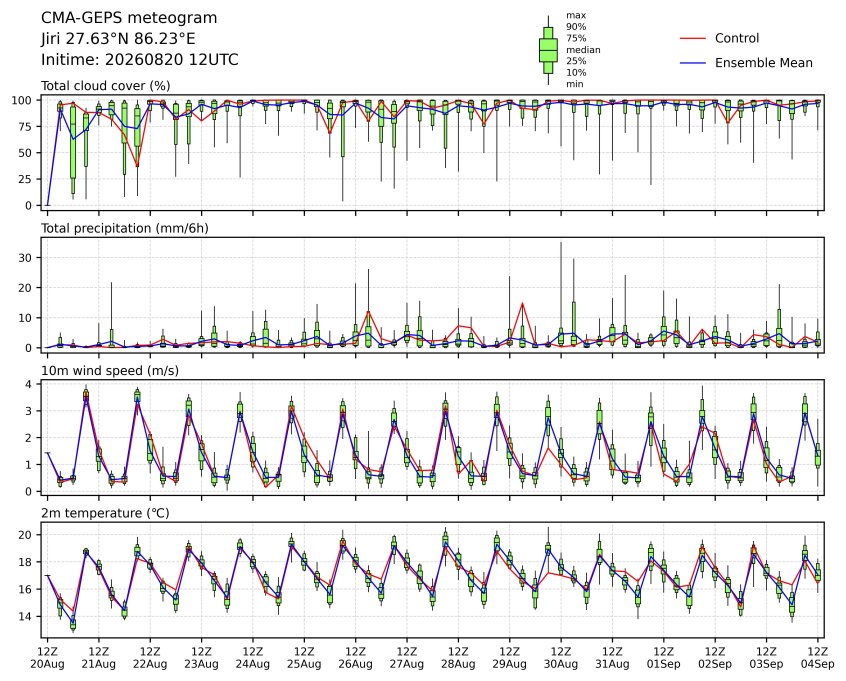Viewport: 846px width, 681px height.
Task: Click the '12Z 20Aug' time axis label
Action: point(47,658)
